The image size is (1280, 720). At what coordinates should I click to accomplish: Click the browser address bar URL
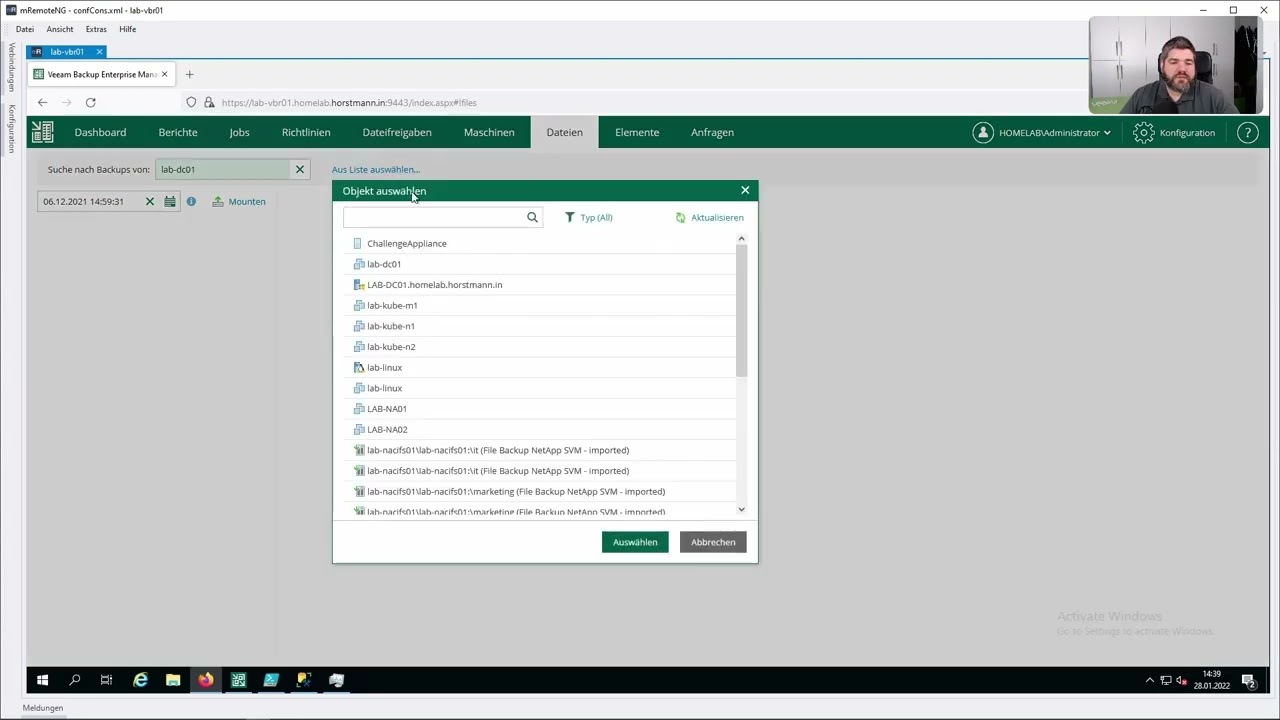349,102
